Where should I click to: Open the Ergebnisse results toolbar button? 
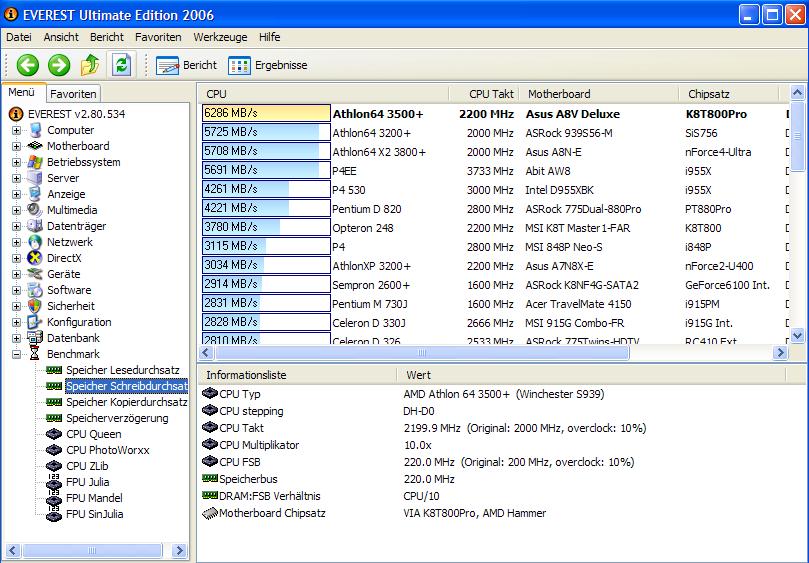click(267, 66)
